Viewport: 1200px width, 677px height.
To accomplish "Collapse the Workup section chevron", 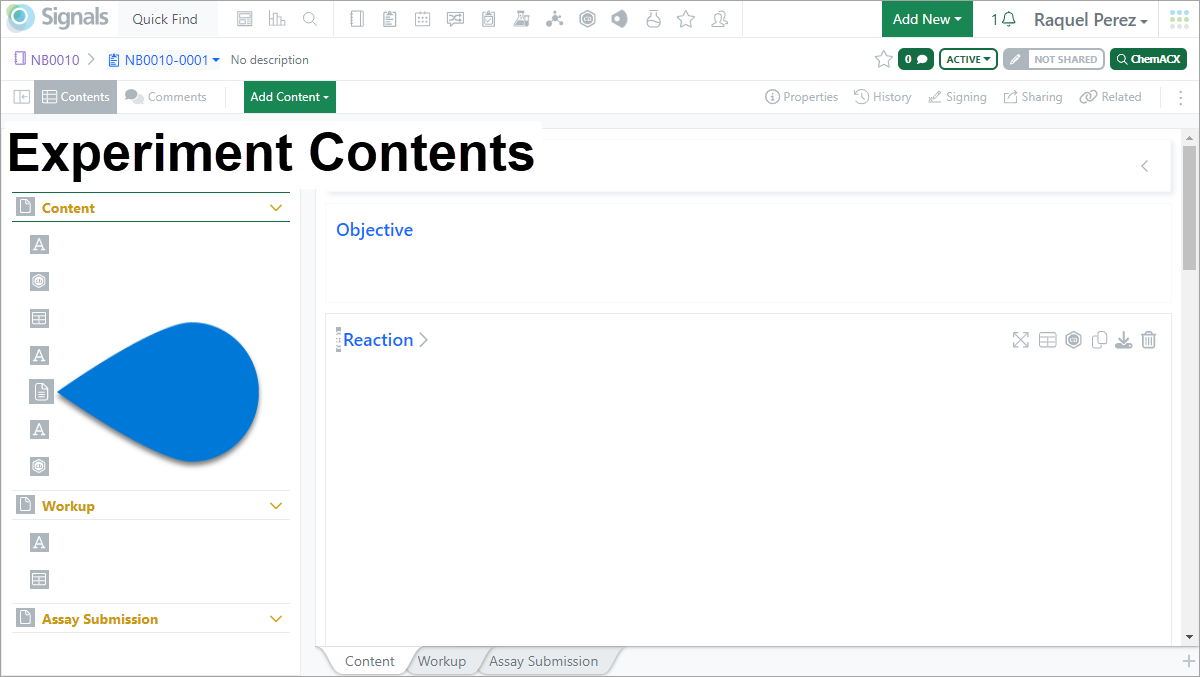I will pos(277,506).
